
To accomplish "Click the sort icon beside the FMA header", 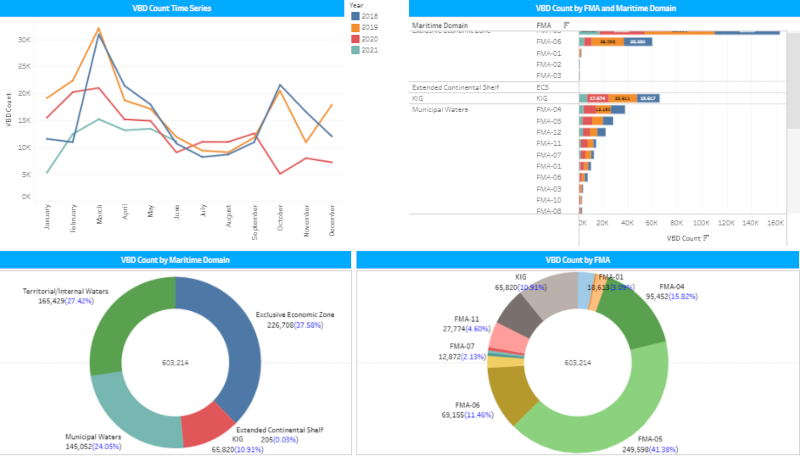I will click(567, 24).
